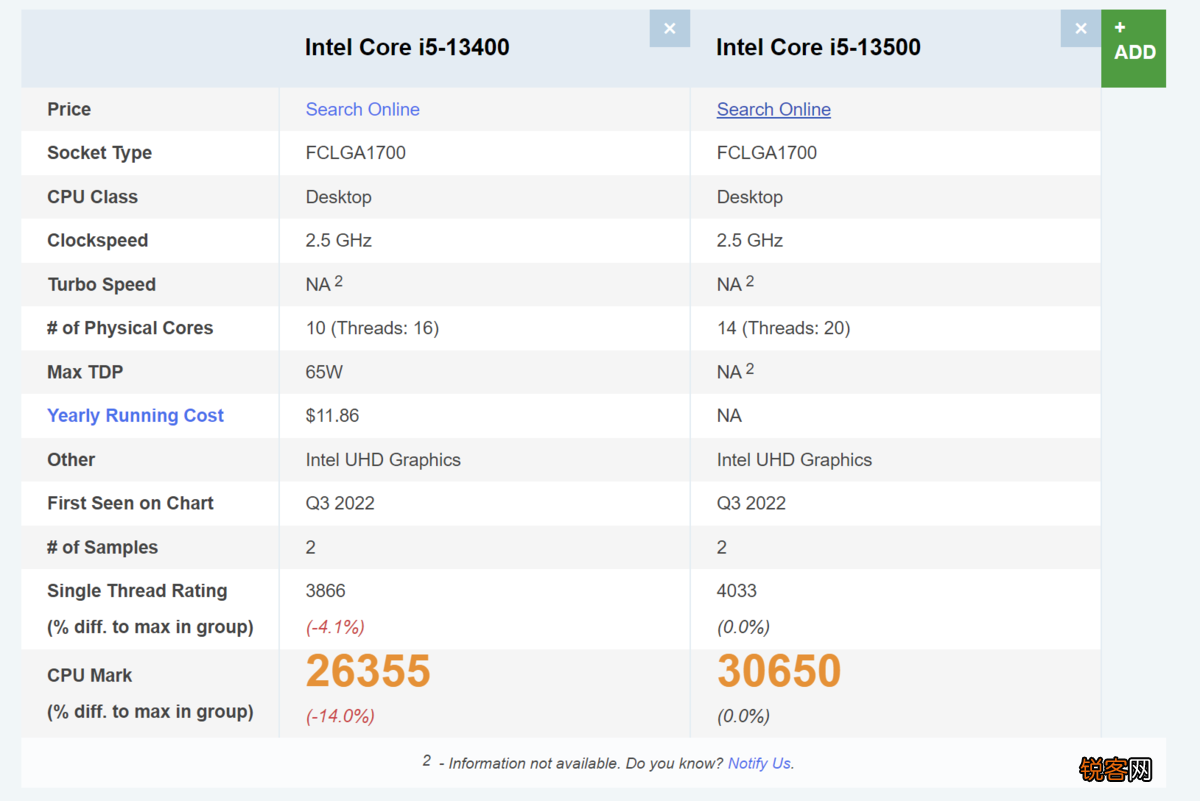This screenshot has width=1200, height=801.
Task: Click the Single Thread Rating label
Action: (x=137, y=591)
